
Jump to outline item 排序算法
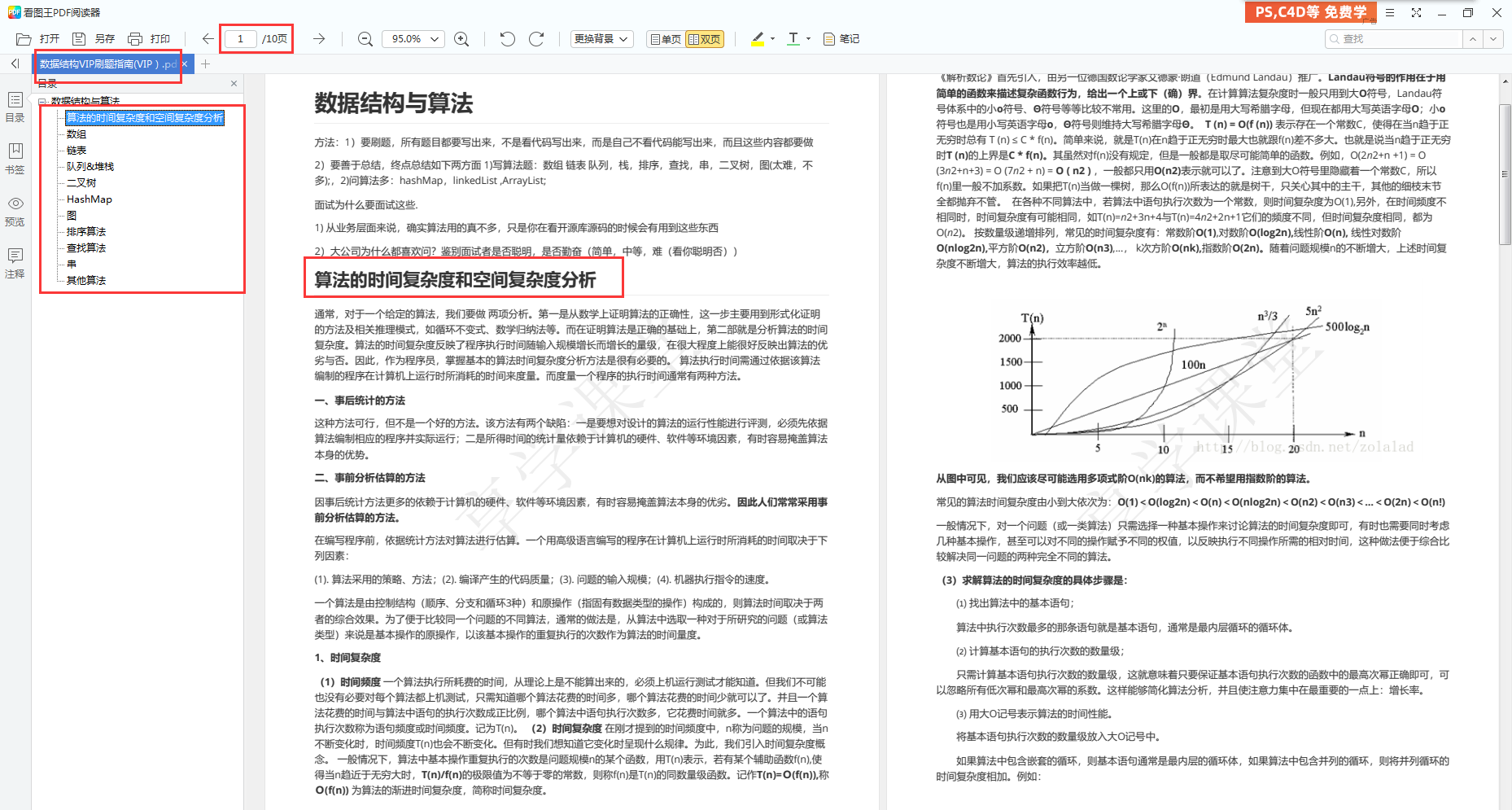[86, 232]
